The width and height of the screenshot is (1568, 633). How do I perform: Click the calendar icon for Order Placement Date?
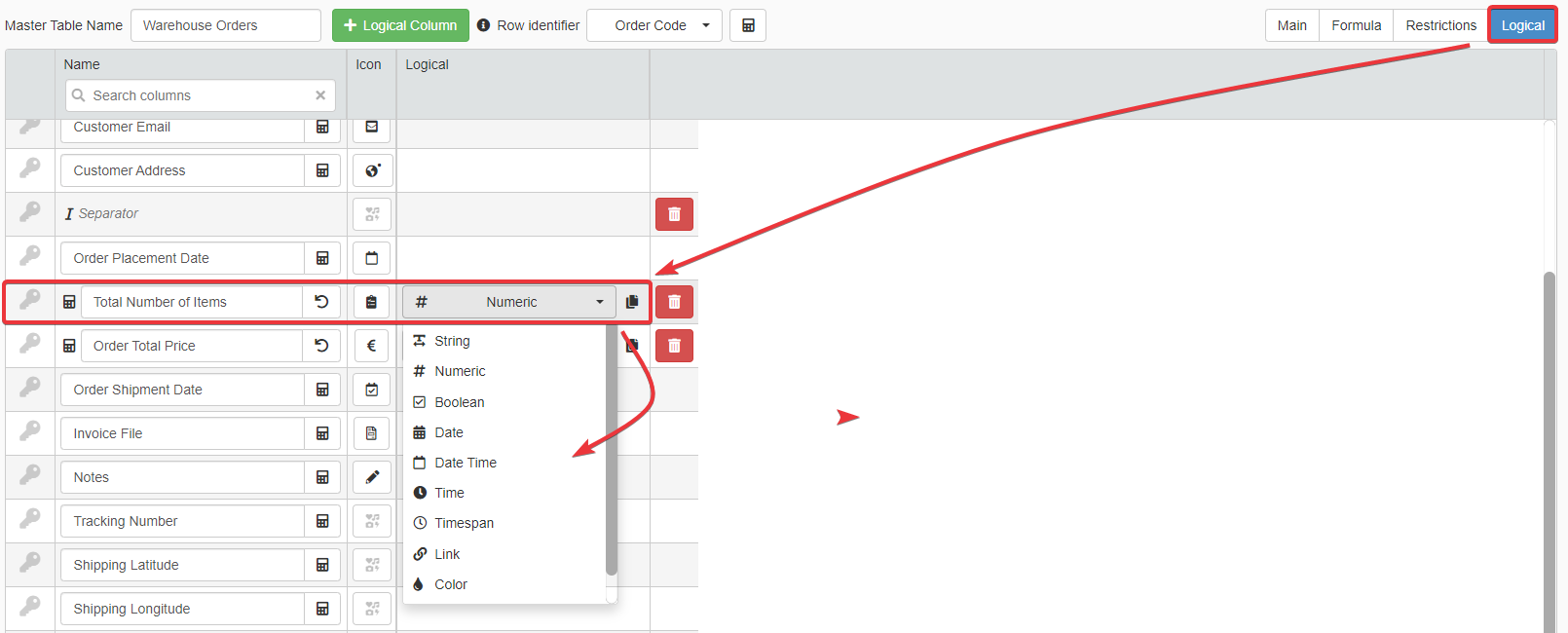click(371, 258)
